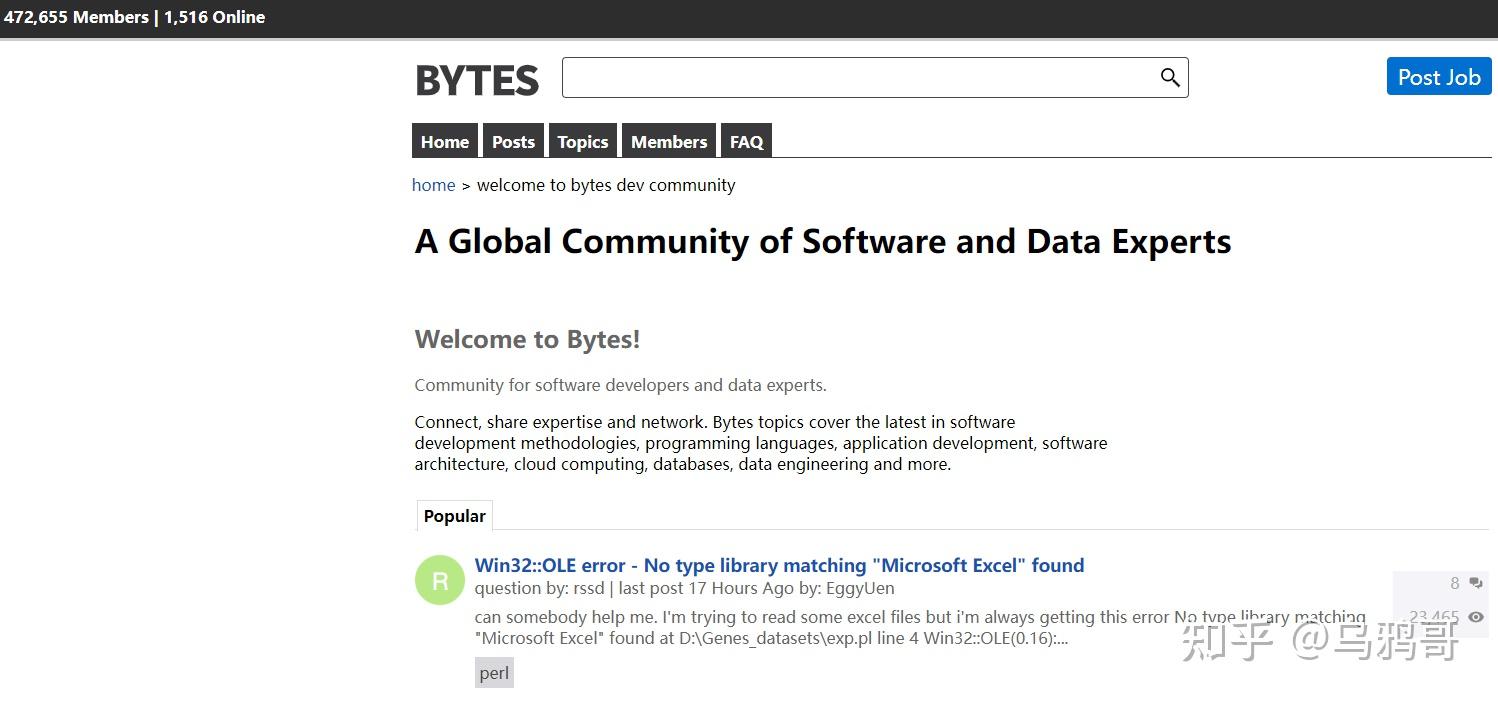Click the members online count text
This screenshot has height=701, width=1498.
pos(134,17)
